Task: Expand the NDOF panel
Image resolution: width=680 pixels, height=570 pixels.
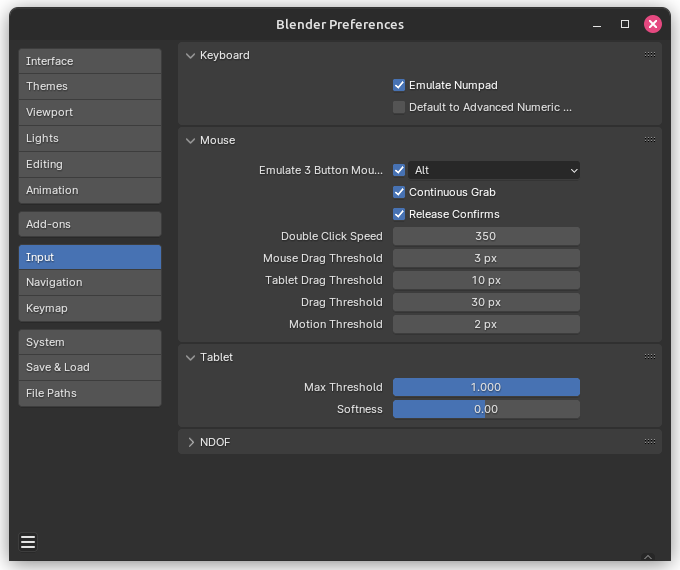Action: pos(190,442)
